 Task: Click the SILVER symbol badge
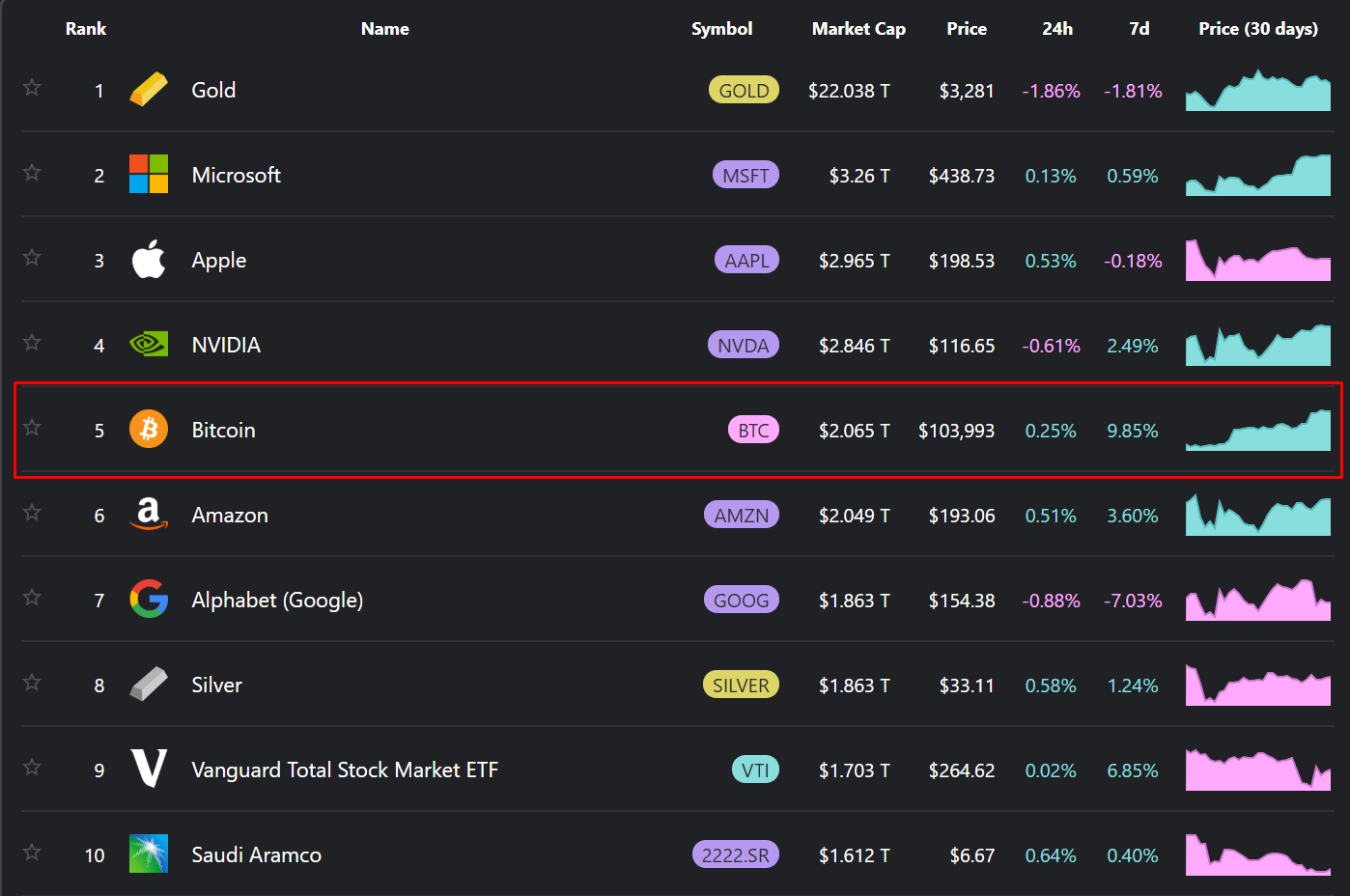(x=741, y=685)
